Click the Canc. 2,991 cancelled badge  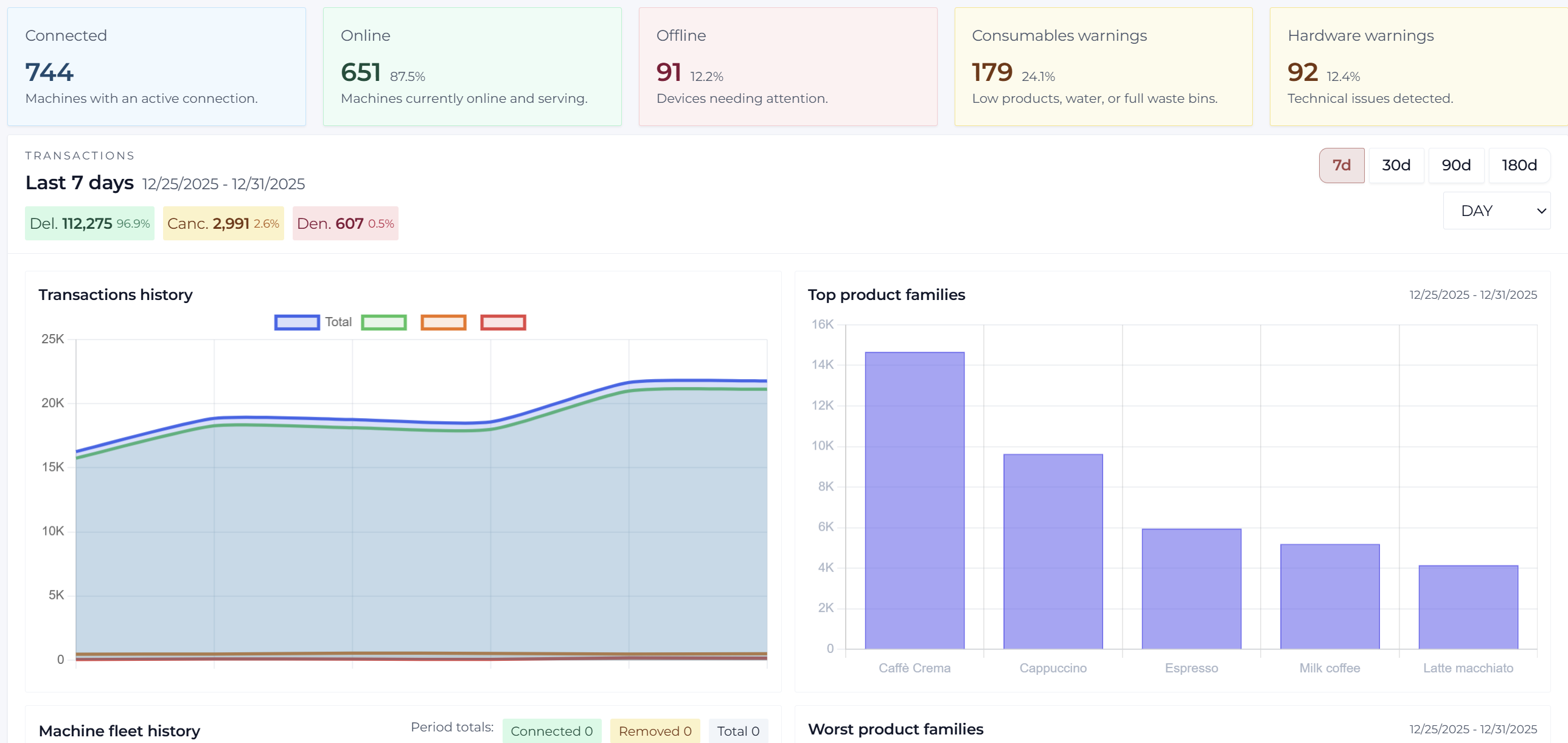223,223
